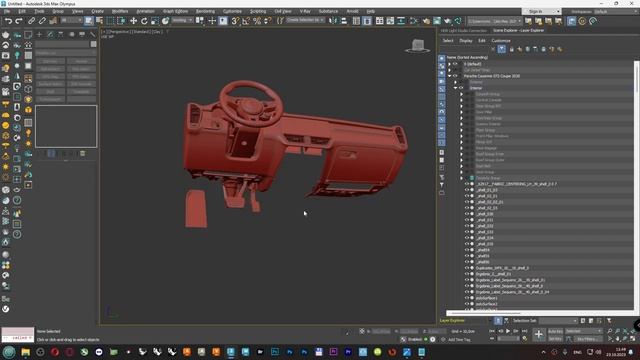Click the Set Key button
640x360 pixels.
pos(555,339)
